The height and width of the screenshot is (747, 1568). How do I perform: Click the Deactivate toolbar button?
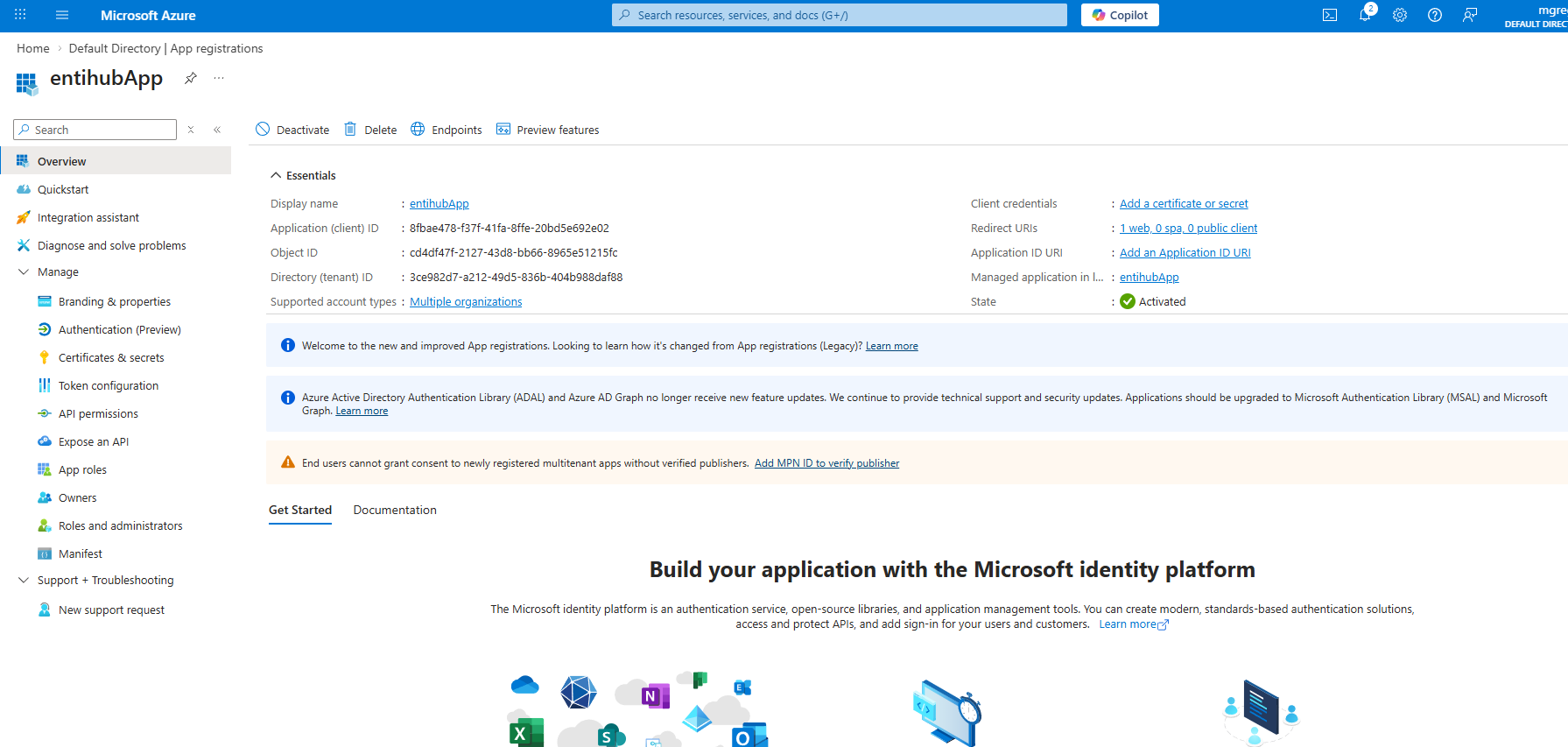(x=292, y=130)
